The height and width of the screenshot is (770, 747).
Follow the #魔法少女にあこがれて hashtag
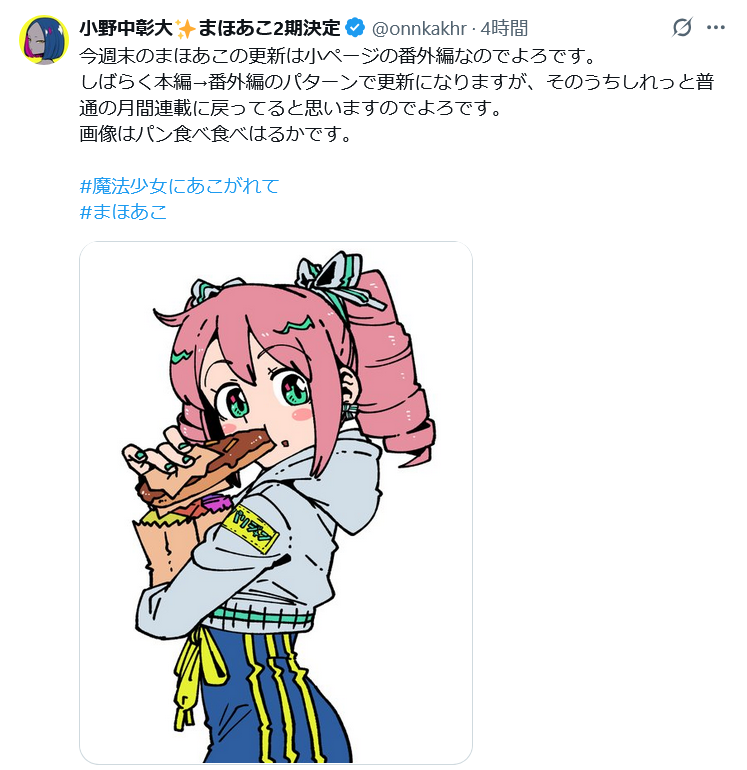point(179,186)
